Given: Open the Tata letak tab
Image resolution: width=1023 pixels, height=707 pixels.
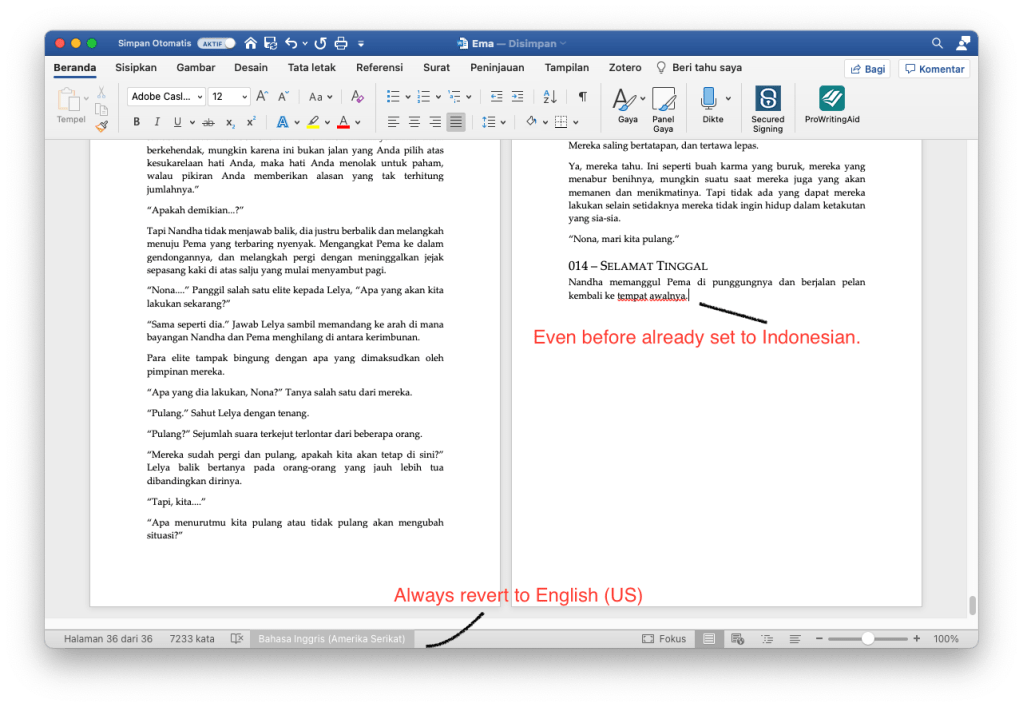Looking at the screenshot, I should point(312,68).
